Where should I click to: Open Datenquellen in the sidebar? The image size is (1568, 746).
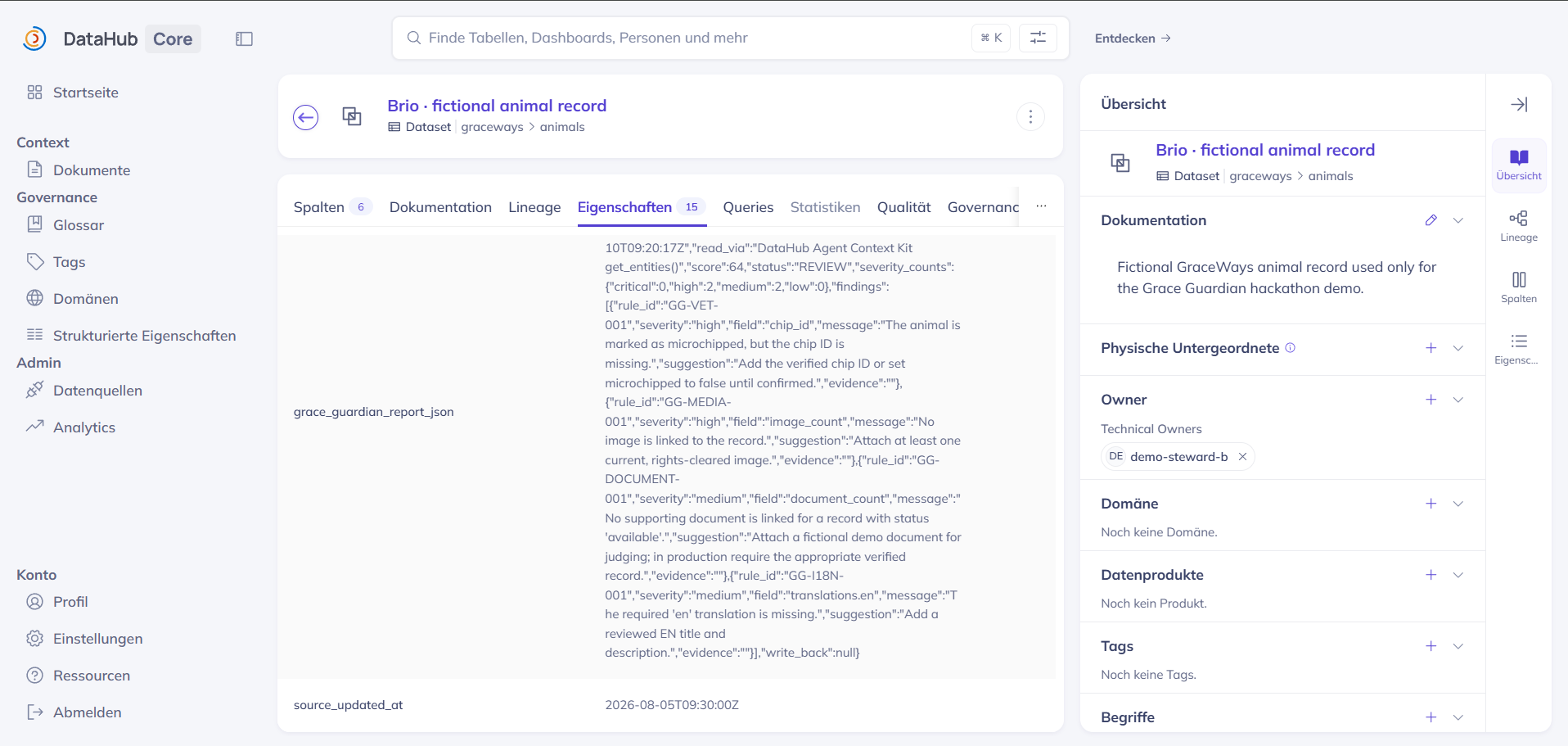(84, 391)
